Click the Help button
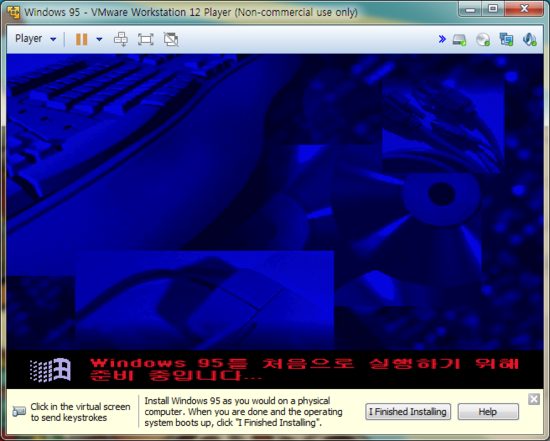 tap(488, 412)
